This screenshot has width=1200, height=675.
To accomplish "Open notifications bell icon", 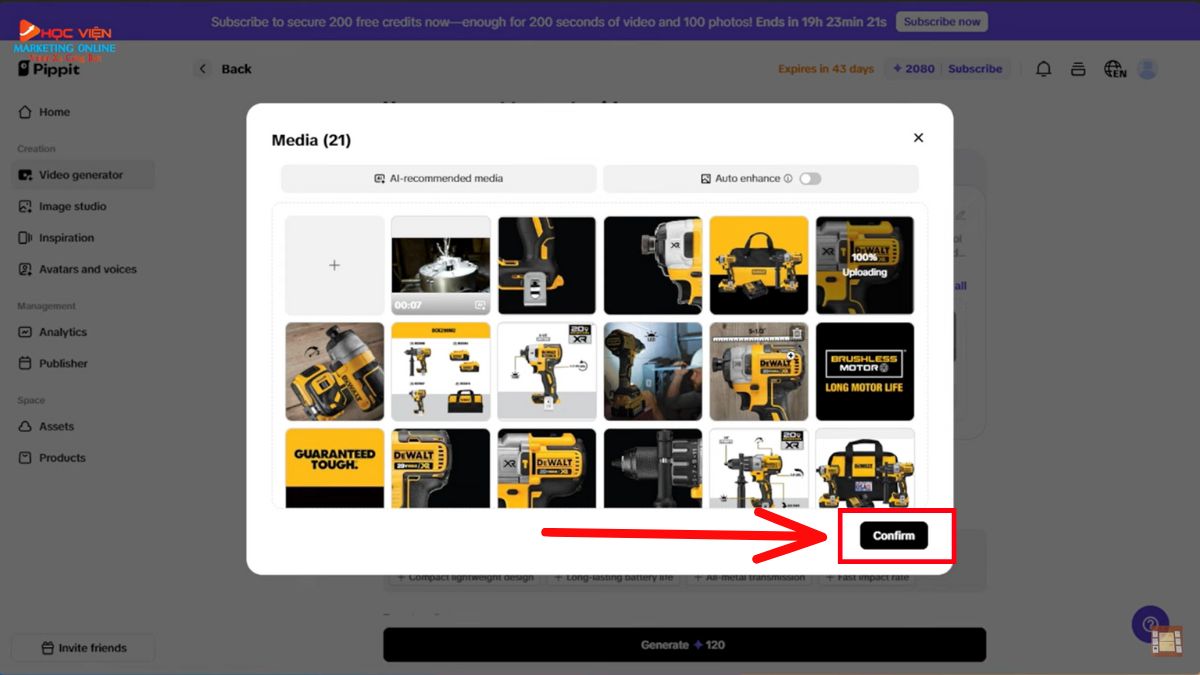I will pos(1043,69).
